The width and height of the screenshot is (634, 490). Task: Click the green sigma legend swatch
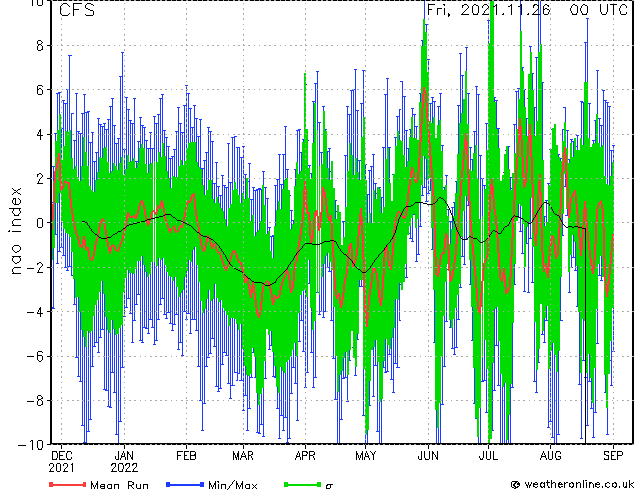coord(302,484)
